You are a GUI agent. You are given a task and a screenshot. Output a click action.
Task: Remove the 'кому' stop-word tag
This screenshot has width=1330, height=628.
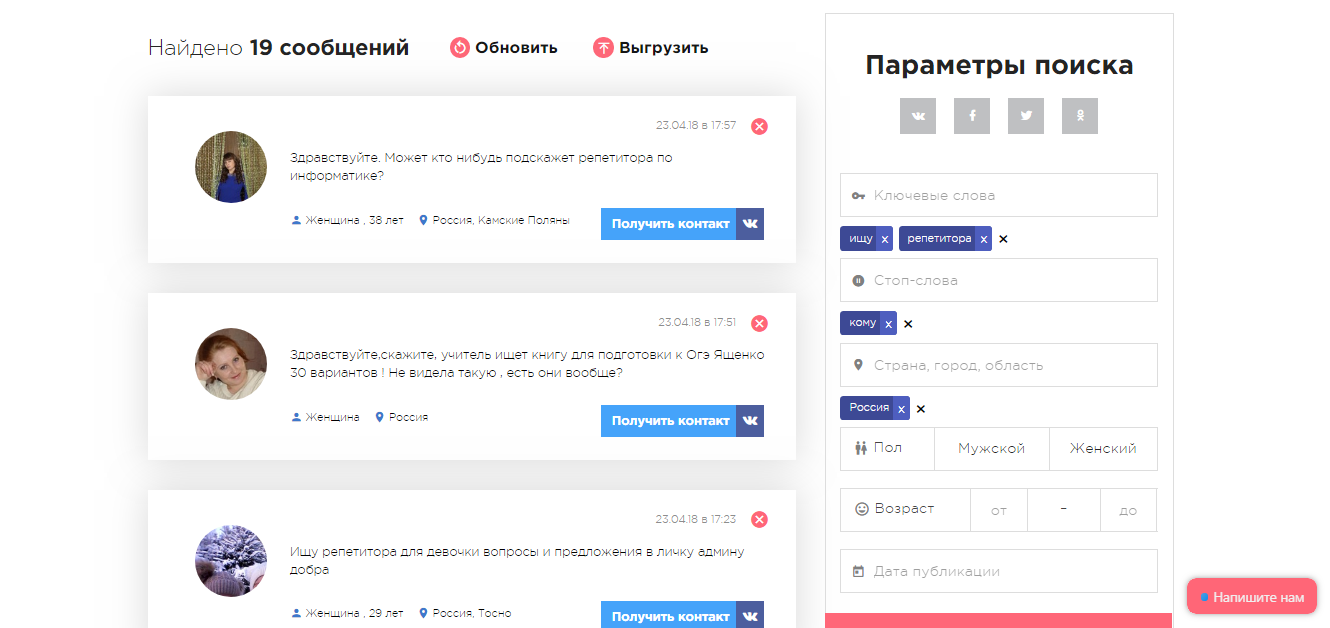tap(889, 323)
